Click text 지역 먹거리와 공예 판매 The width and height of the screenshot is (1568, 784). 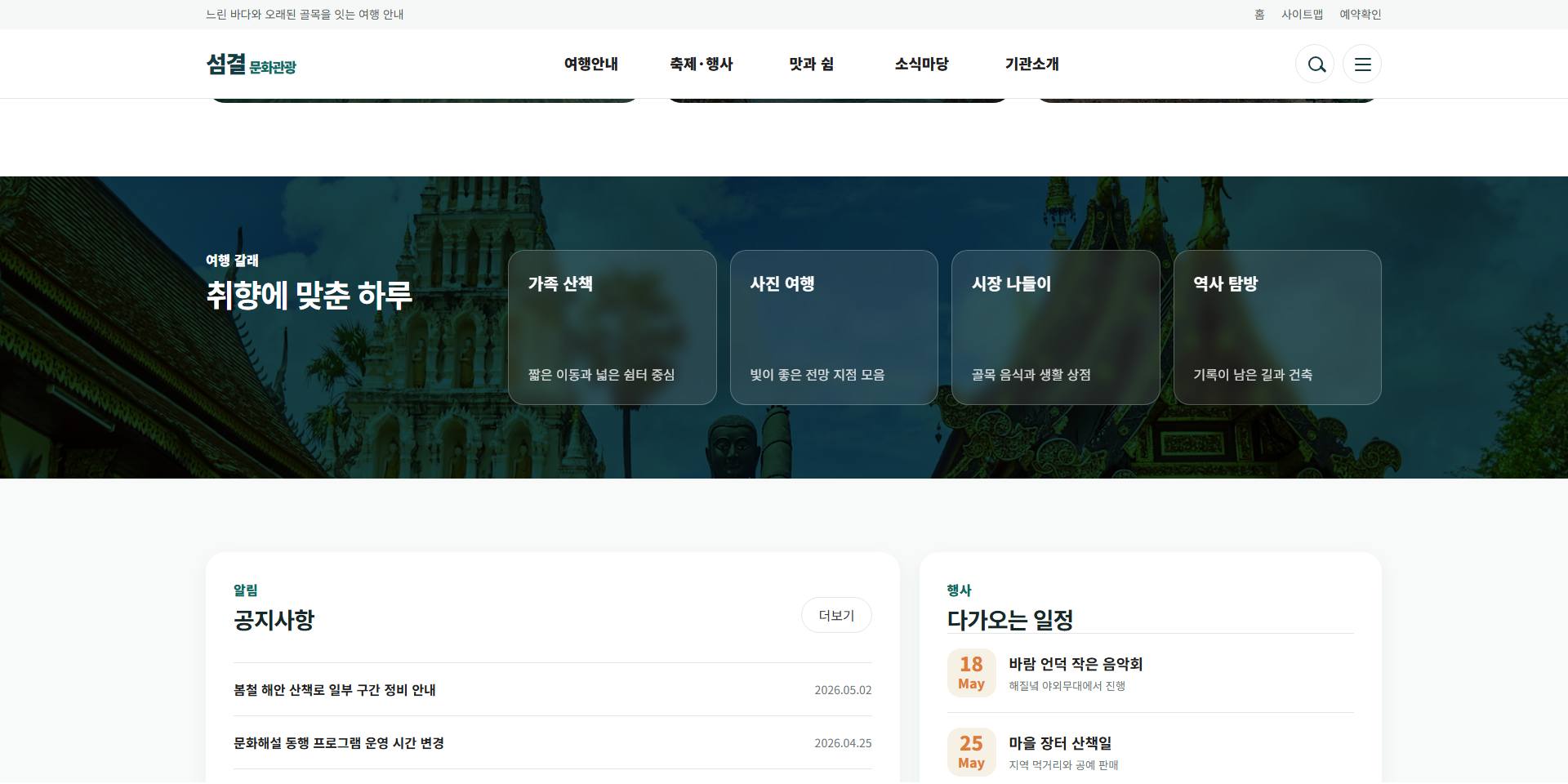[1063, 765]
